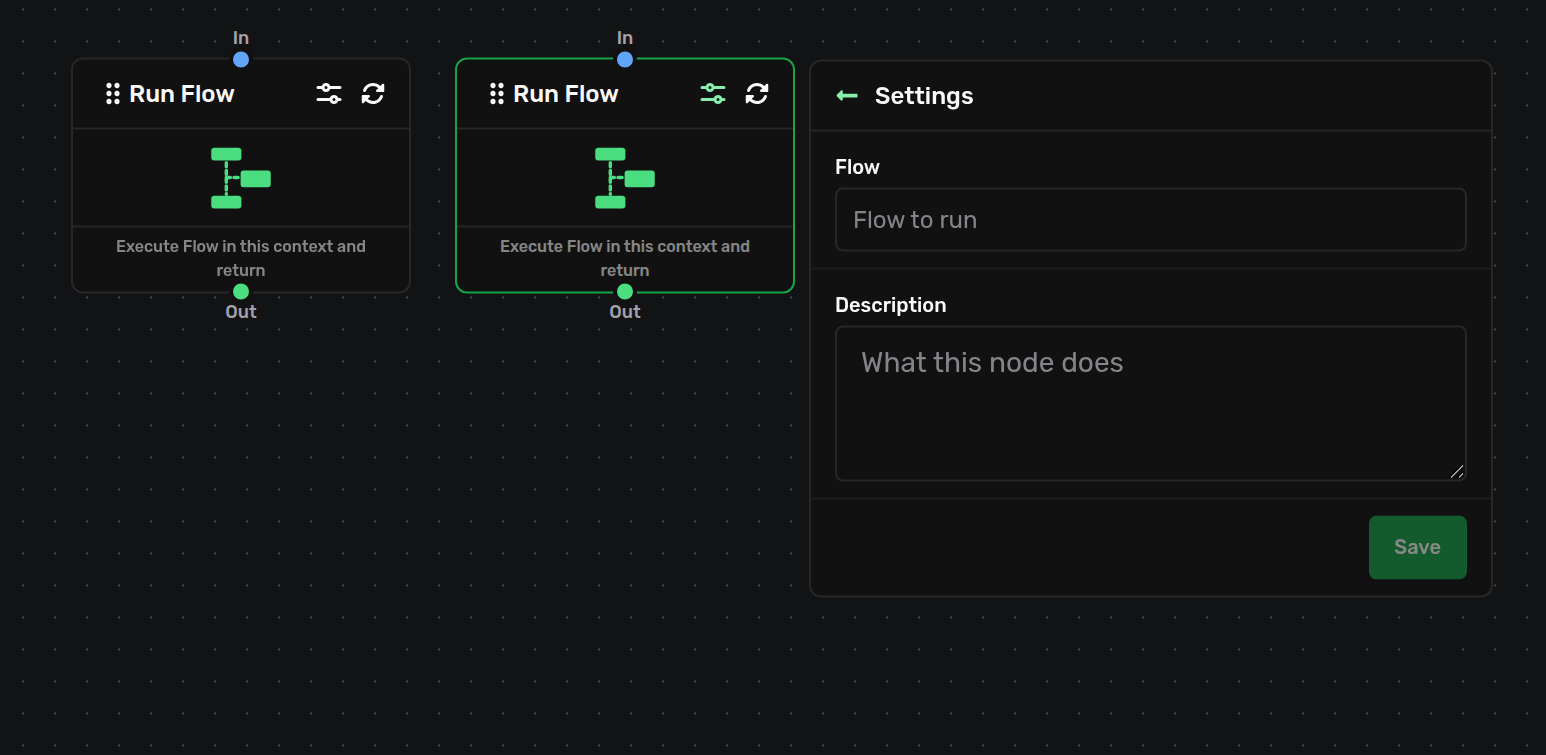Focus the Flow to run input field
The image size is (1546, 755).
click(1151, 220)
